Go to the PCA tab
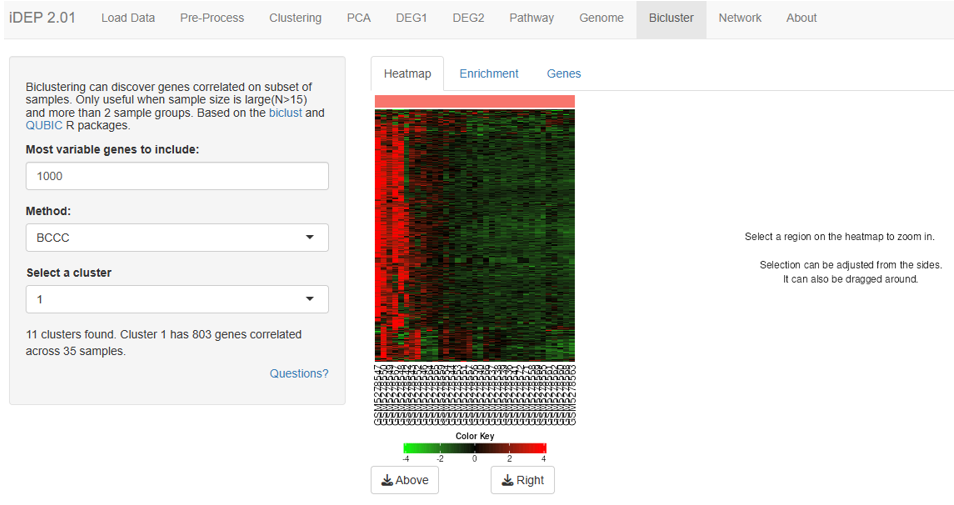954x505 pixels. [358, 18]
